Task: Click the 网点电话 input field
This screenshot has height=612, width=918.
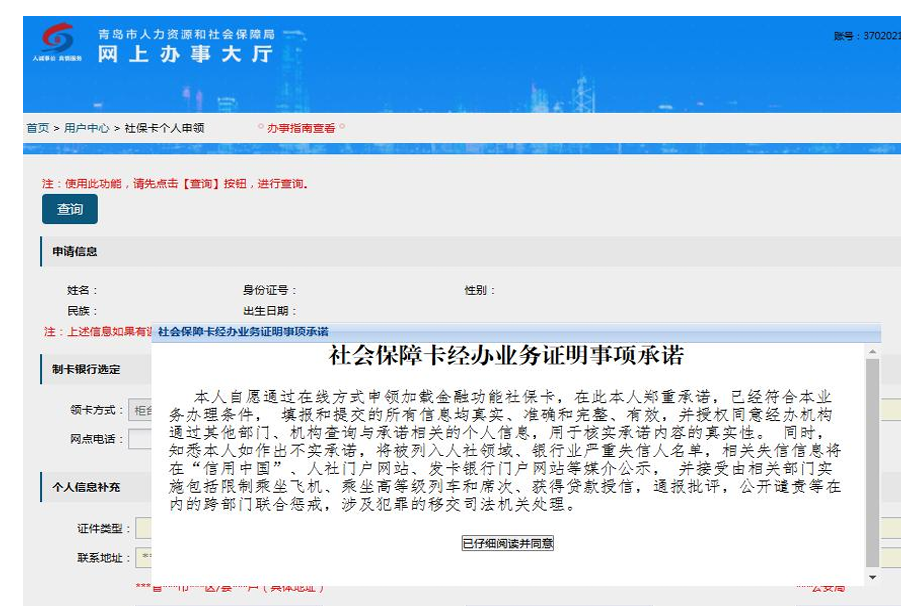Action: coord(140,438)
